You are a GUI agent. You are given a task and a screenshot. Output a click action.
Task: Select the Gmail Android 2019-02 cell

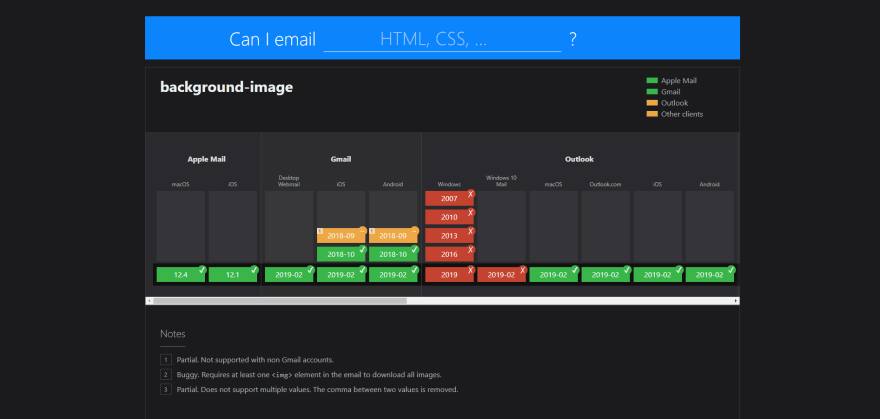click(393, 275)
